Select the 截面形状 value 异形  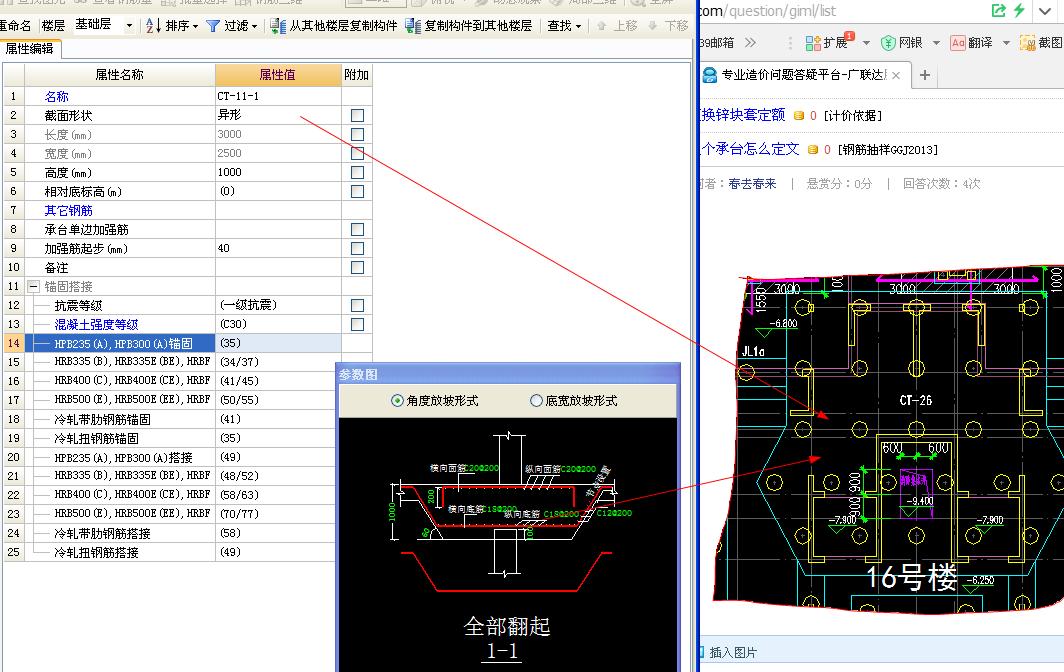click(278, 115)
